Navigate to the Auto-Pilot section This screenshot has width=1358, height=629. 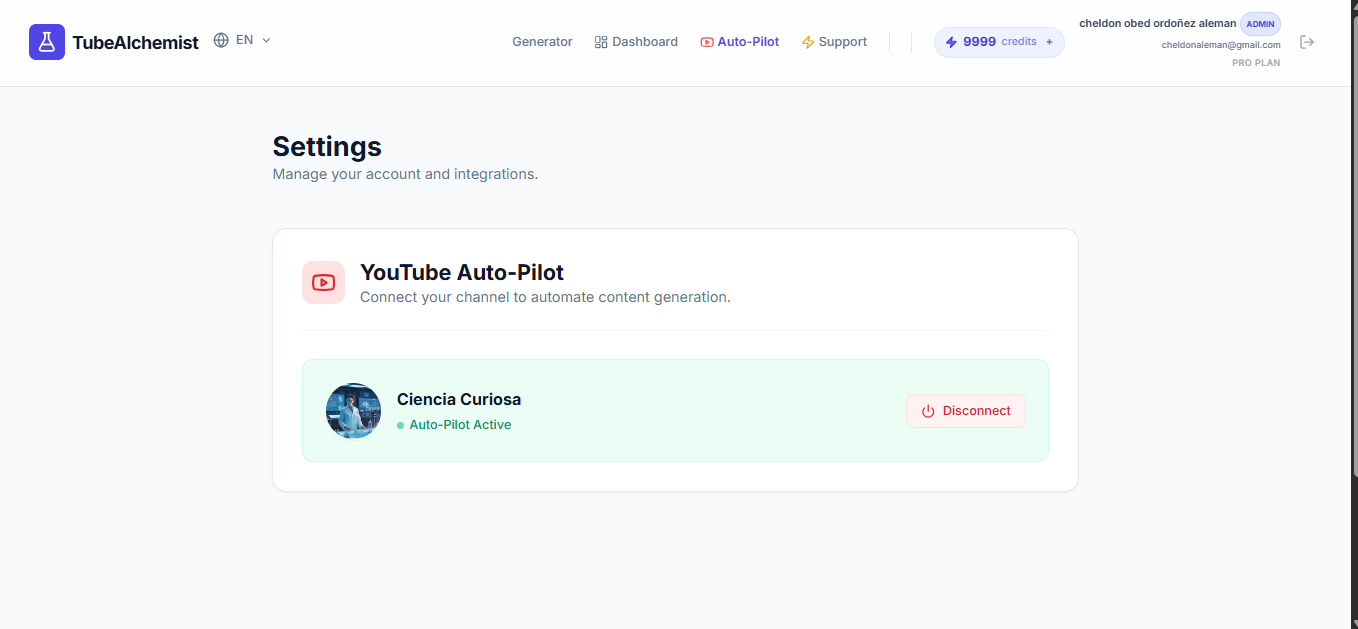748,41
